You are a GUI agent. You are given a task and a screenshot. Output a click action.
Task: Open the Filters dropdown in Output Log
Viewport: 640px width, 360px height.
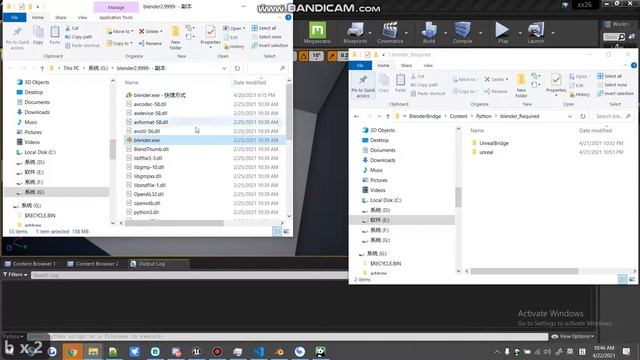16,275
